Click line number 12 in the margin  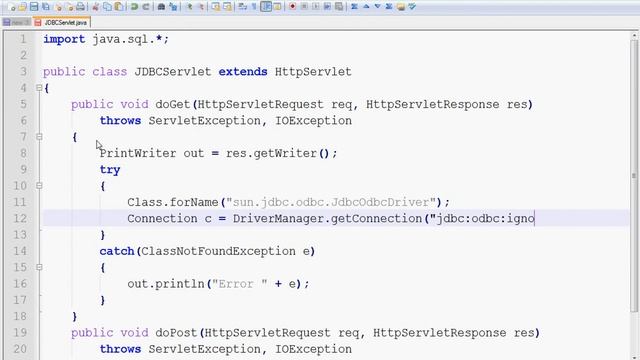click(x=20, y=218)
